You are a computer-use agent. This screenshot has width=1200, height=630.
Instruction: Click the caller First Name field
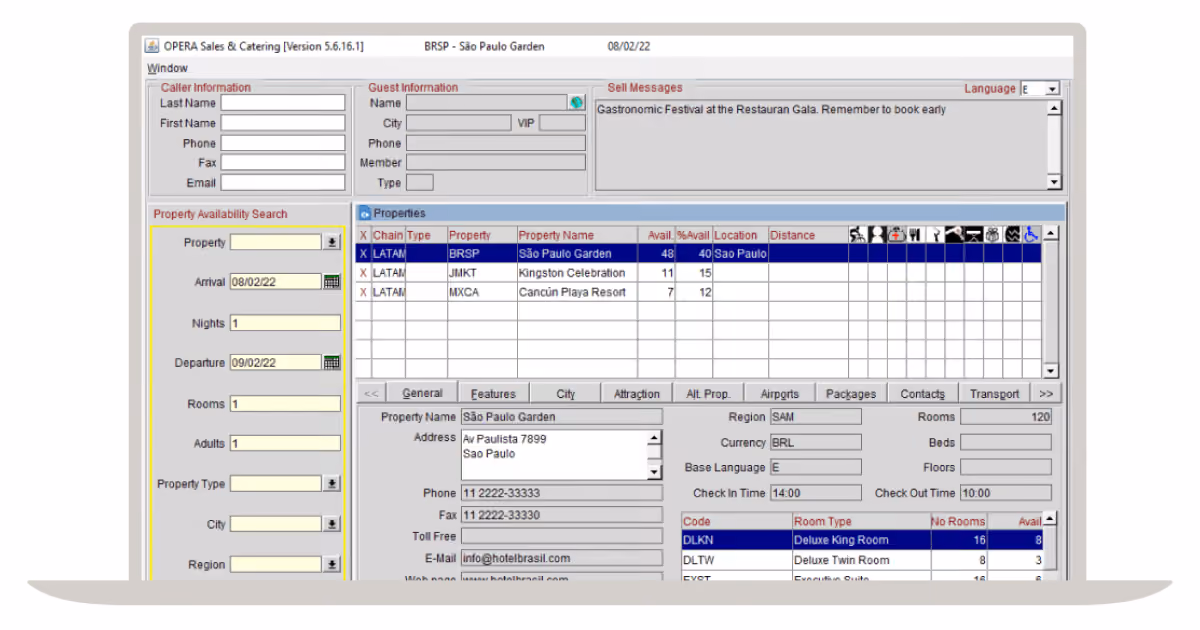(283, 123)
